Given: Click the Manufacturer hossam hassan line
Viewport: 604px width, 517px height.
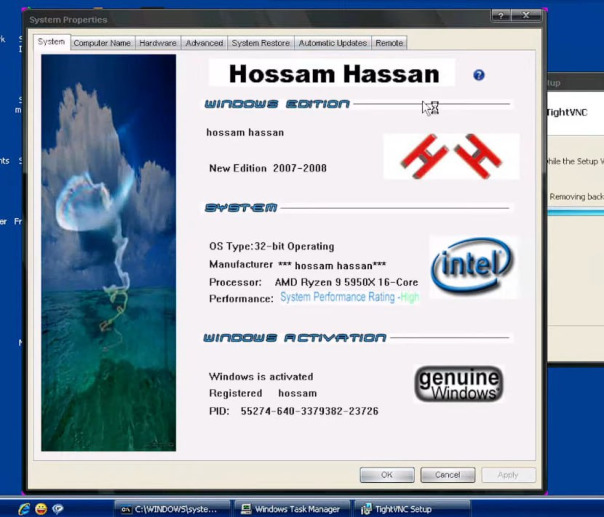Looking at the screenshot, I should pos(297,265).
